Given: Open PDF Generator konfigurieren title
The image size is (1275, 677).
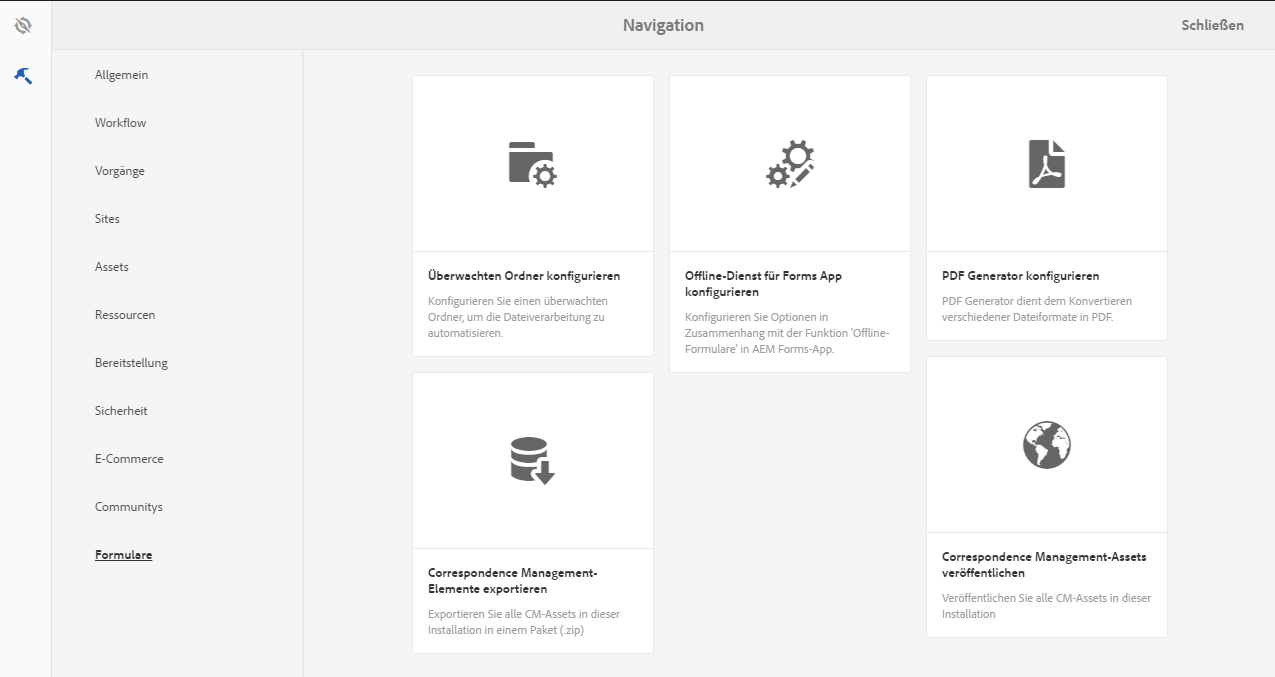Looking at the screenshot, I should pyautogui.click(x=1020, y=276).
